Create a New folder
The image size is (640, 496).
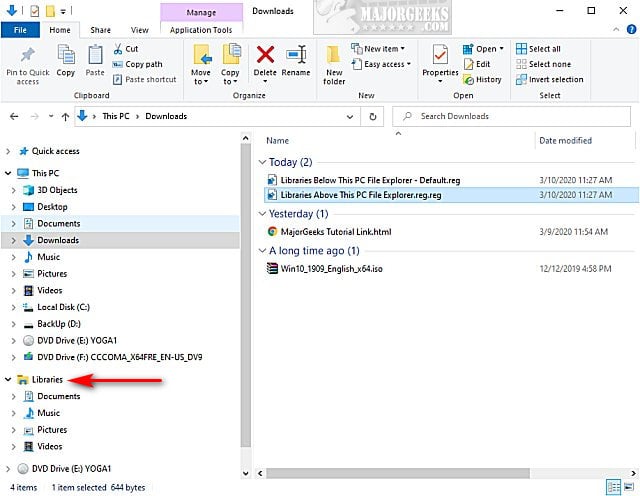pos(334,65)
